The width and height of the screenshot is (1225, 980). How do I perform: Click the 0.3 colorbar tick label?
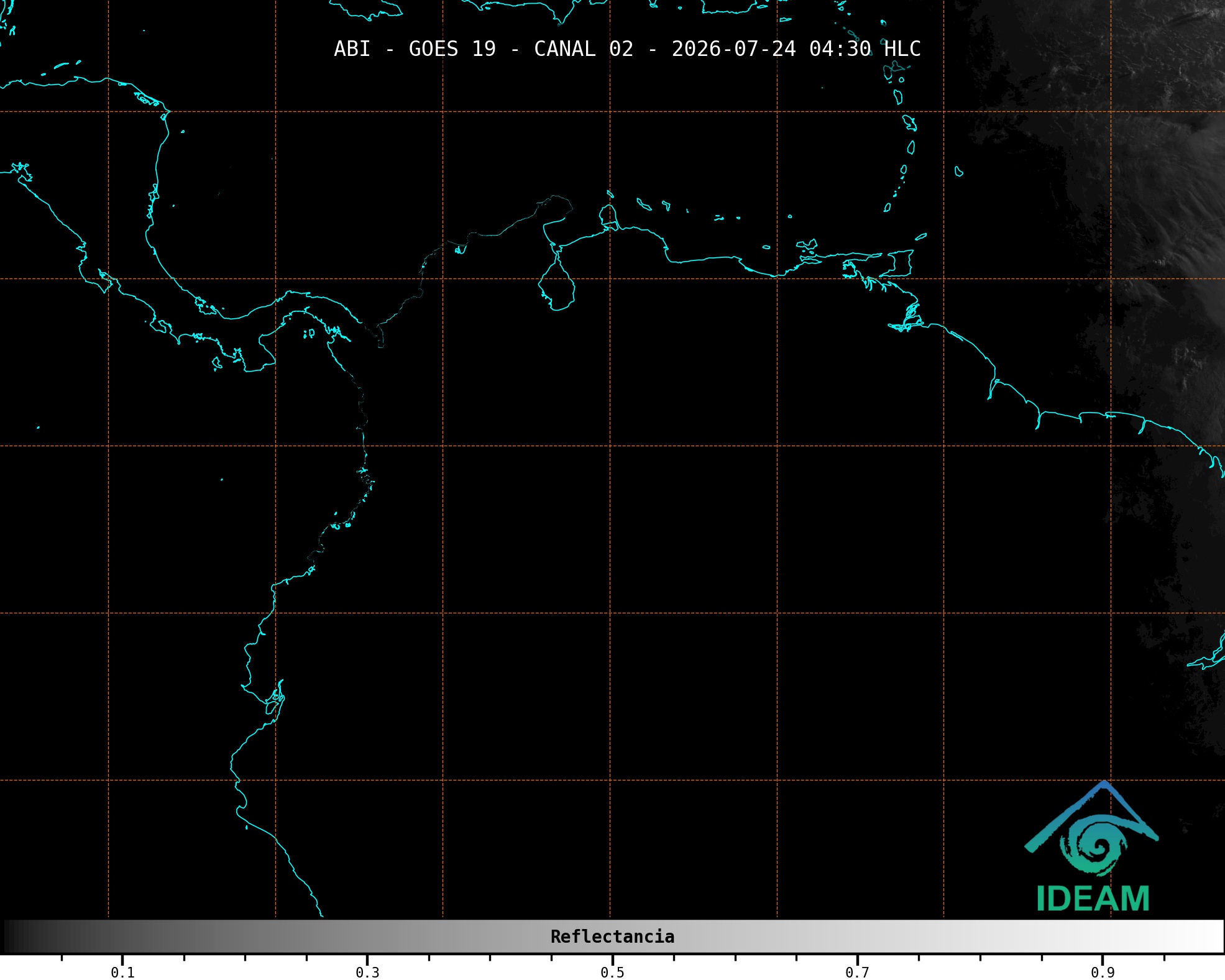tap(367, 973)
